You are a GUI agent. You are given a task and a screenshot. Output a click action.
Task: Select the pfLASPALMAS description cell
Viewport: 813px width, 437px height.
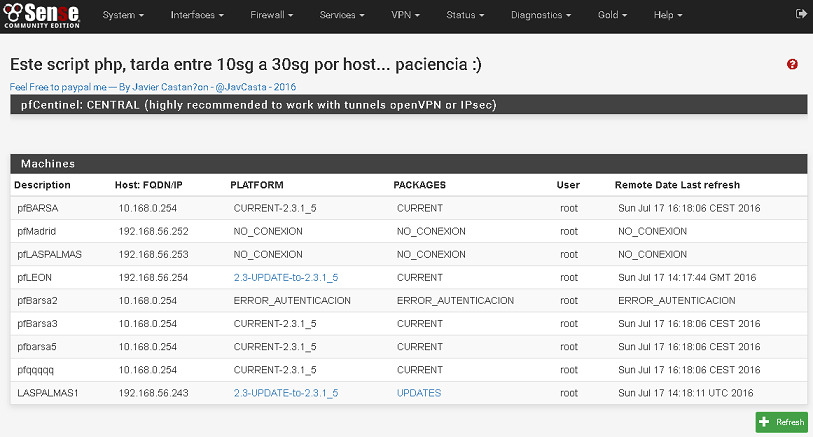[x=49, y=255]
